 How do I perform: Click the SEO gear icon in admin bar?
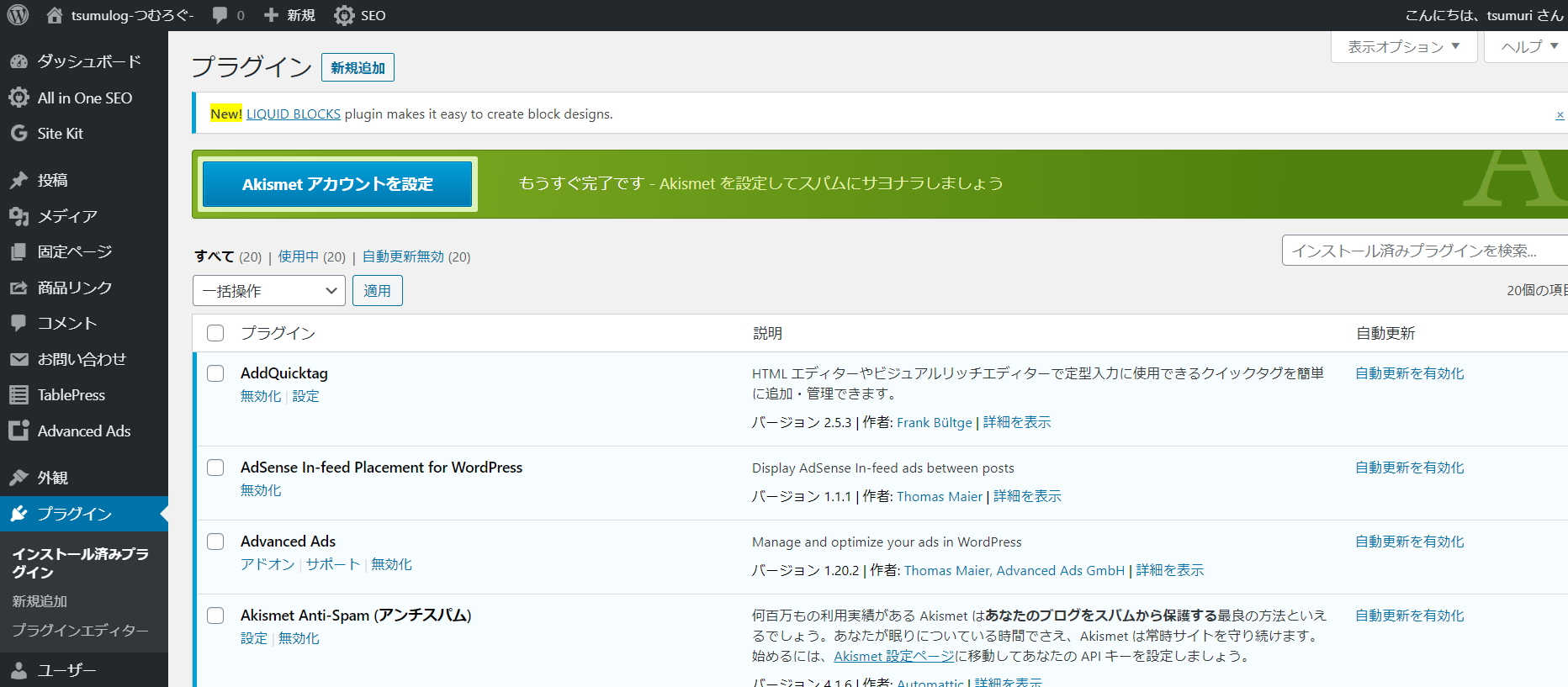point(344,15)
